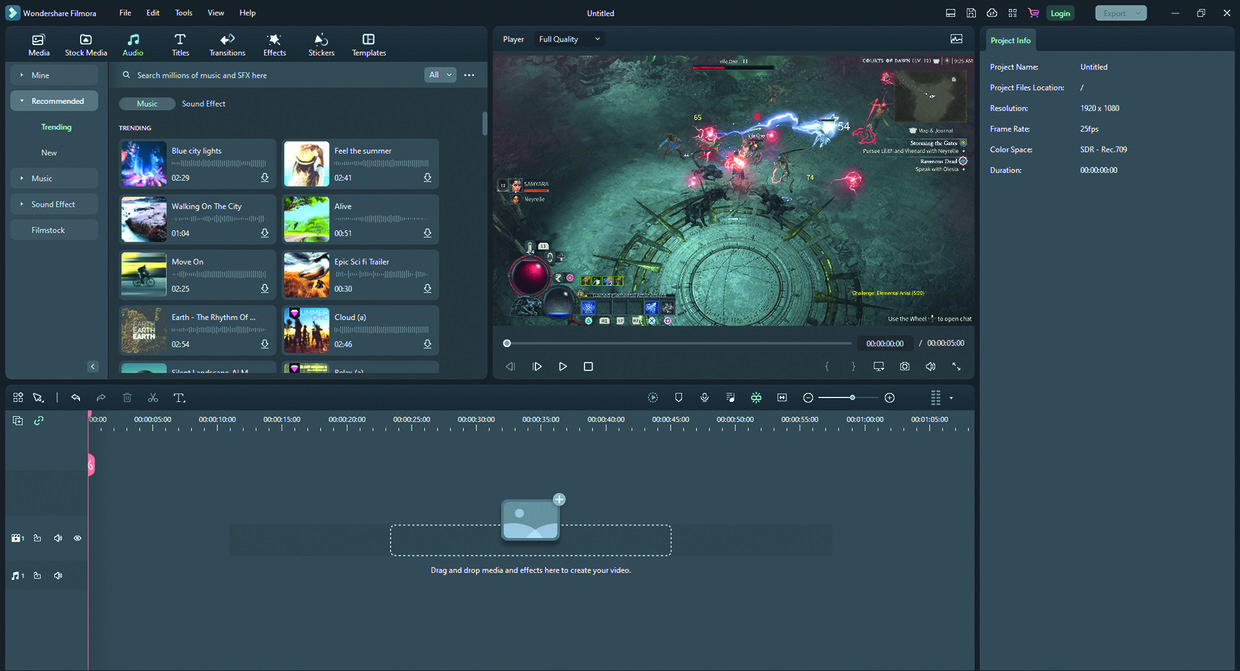Open the shopping cart icon
Image resolution: width=1240 pixels, height=671 pixels.
[1033, 13]
